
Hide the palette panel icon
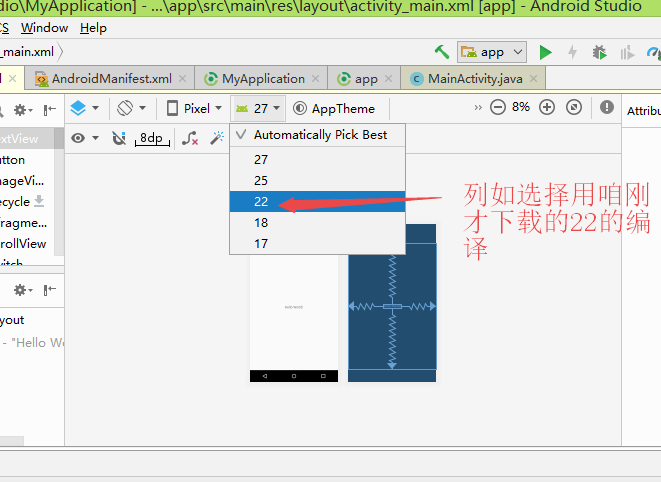point(49,110)
